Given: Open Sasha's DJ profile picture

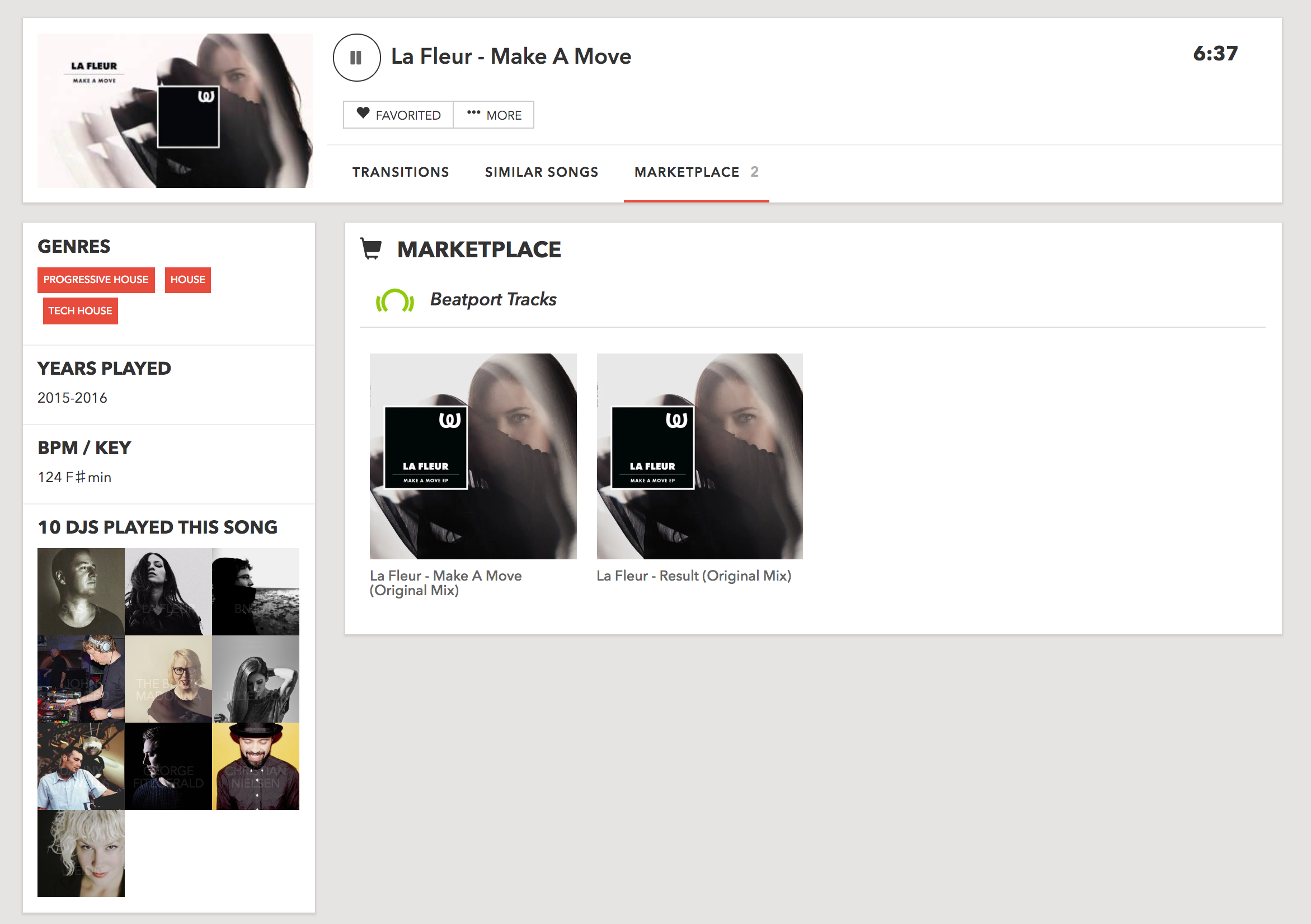Looking at the screenshot, I should tap(81, 591).
